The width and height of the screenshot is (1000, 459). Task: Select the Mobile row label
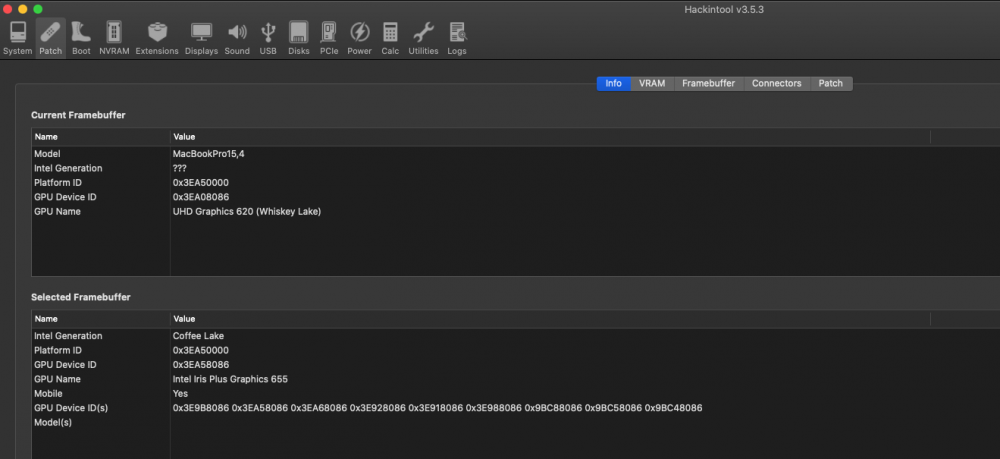(x=48, y=394)
